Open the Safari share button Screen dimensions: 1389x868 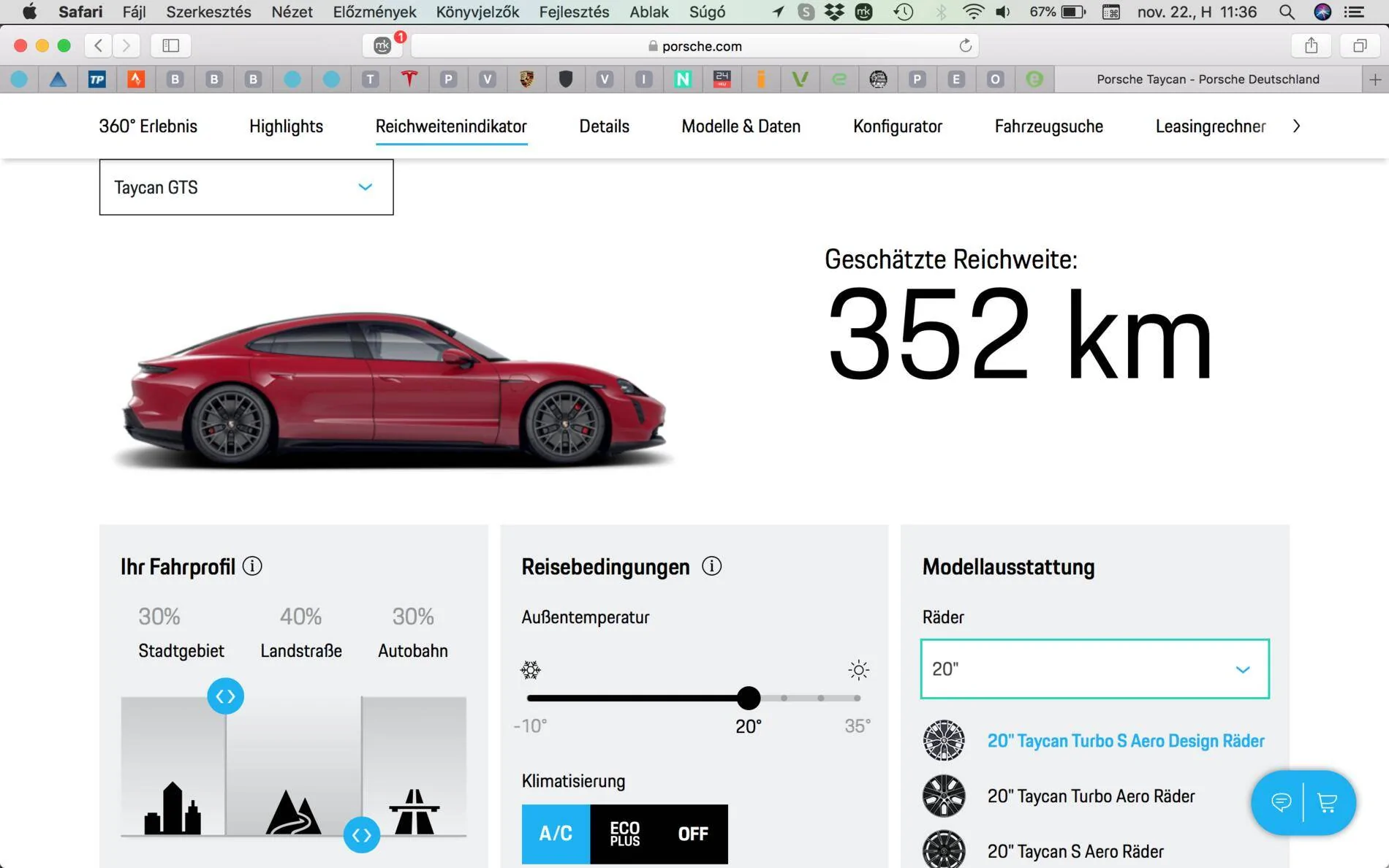click(1312, 45)
